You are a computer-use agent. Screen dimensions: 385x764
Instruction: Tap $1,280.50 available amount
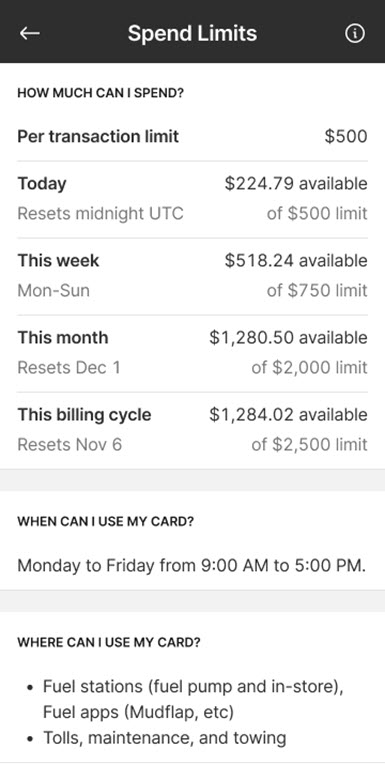[x=288, y=338]
